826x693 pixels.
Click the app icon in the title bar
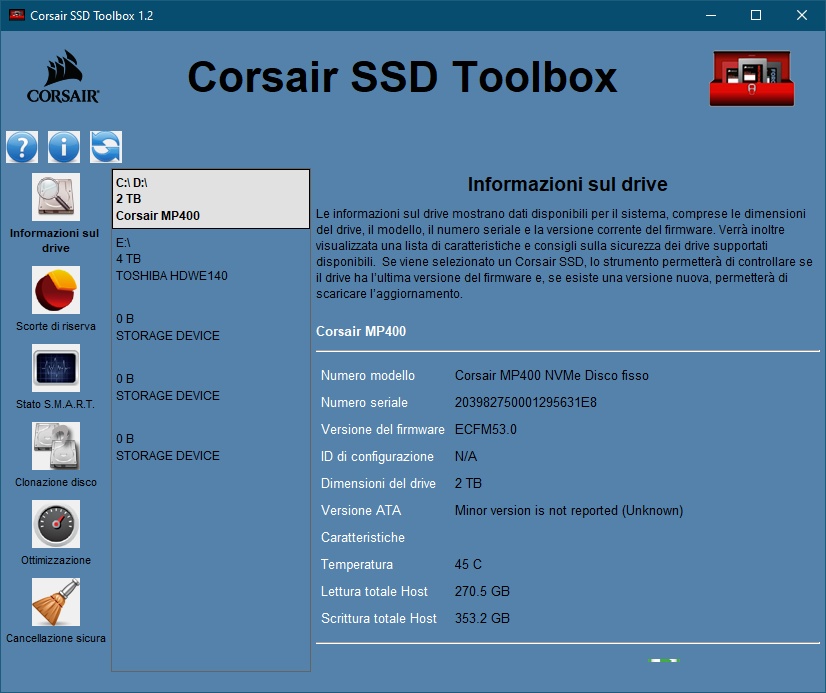point(17,15)
